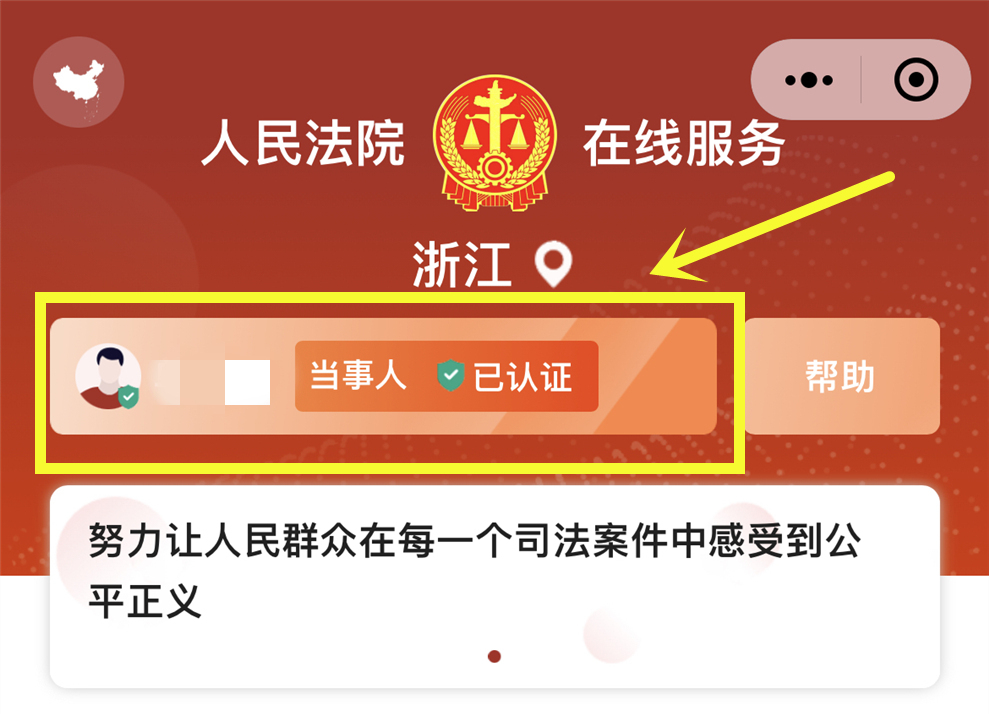This screenshot has width=989, height=714.
Task: Change province by tapping 浙江
Action: coord(461,265)
